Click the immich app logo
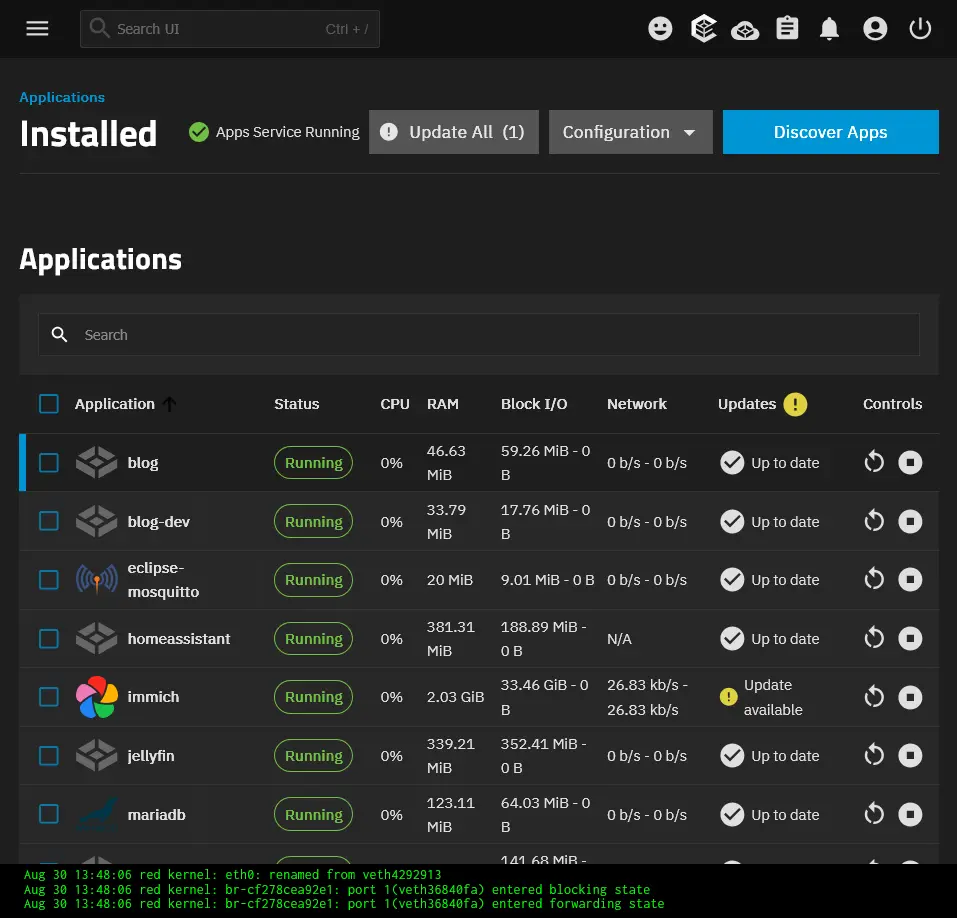Image resolution: width=957 pixels, height=918 pixels. [96, 696]
